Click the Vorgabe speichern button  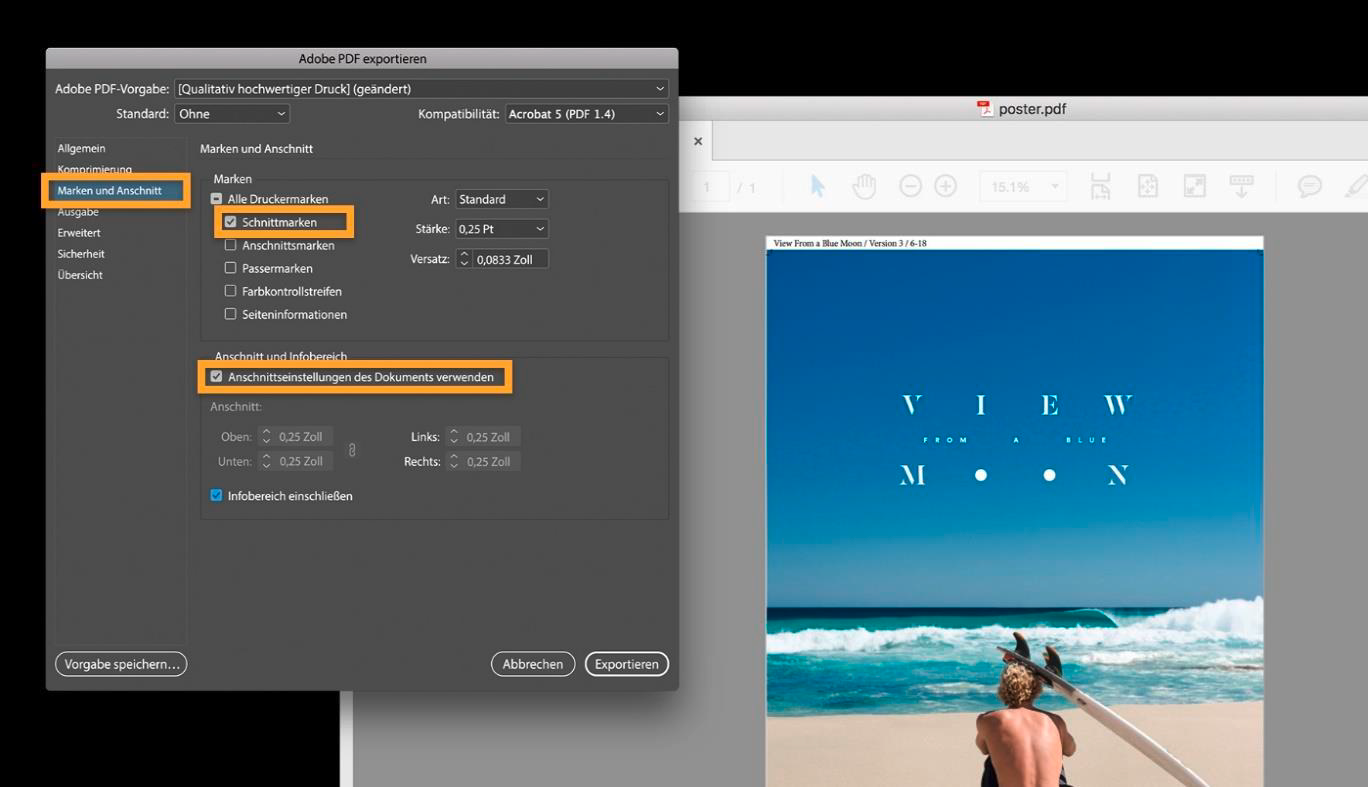click(x=121, y=664)
